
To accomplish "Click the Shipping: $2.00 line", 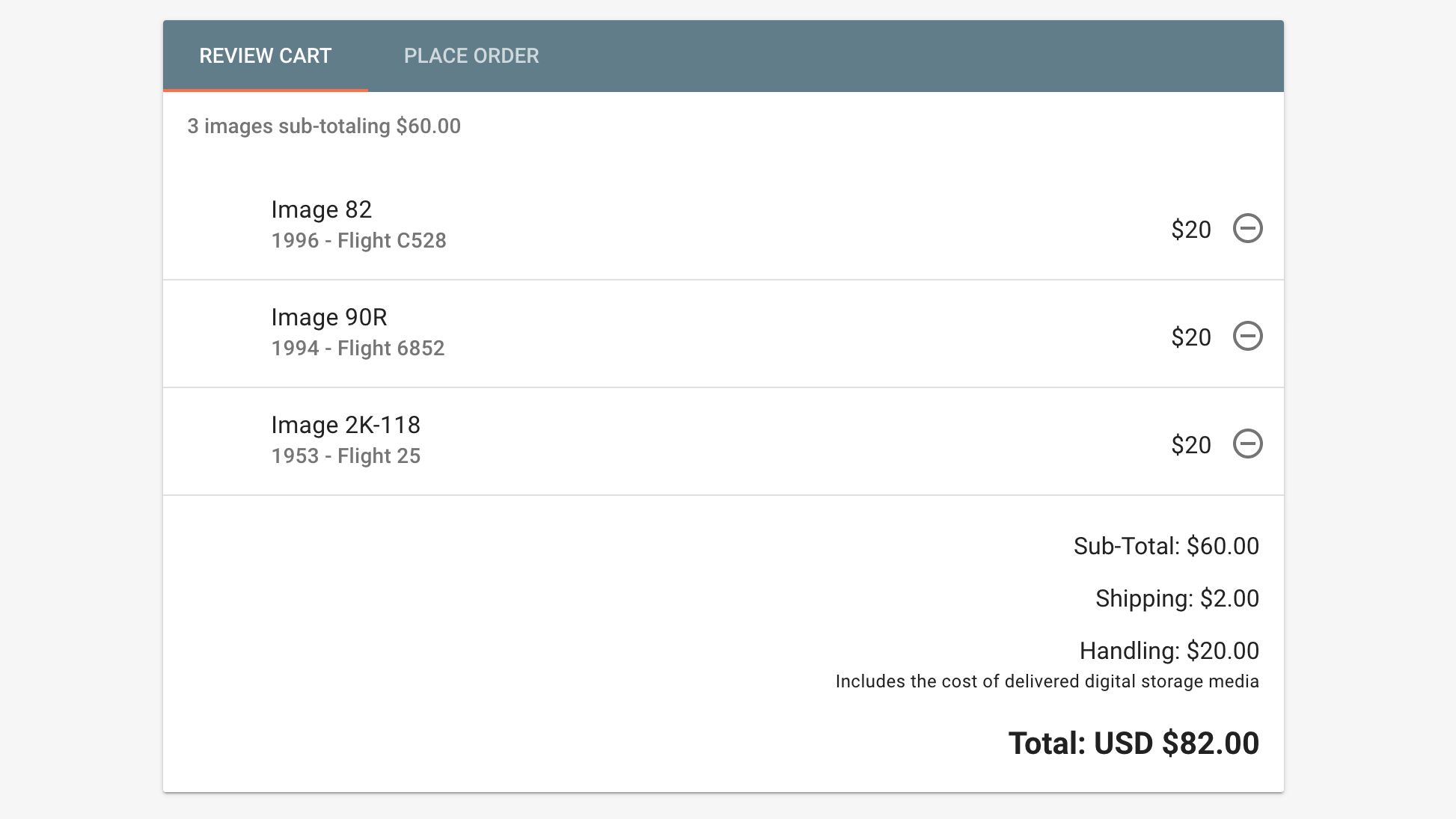I will (1178, 598).
